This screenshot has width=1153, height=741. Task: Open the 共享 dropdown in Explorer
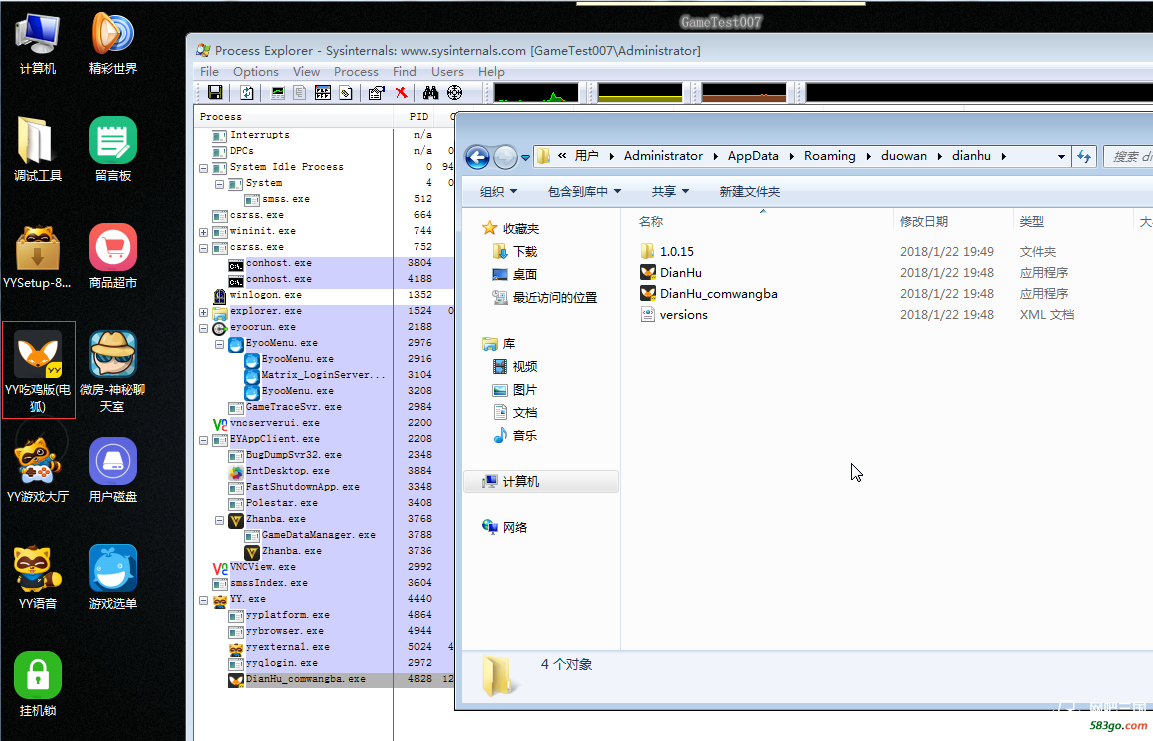[670, 192]
